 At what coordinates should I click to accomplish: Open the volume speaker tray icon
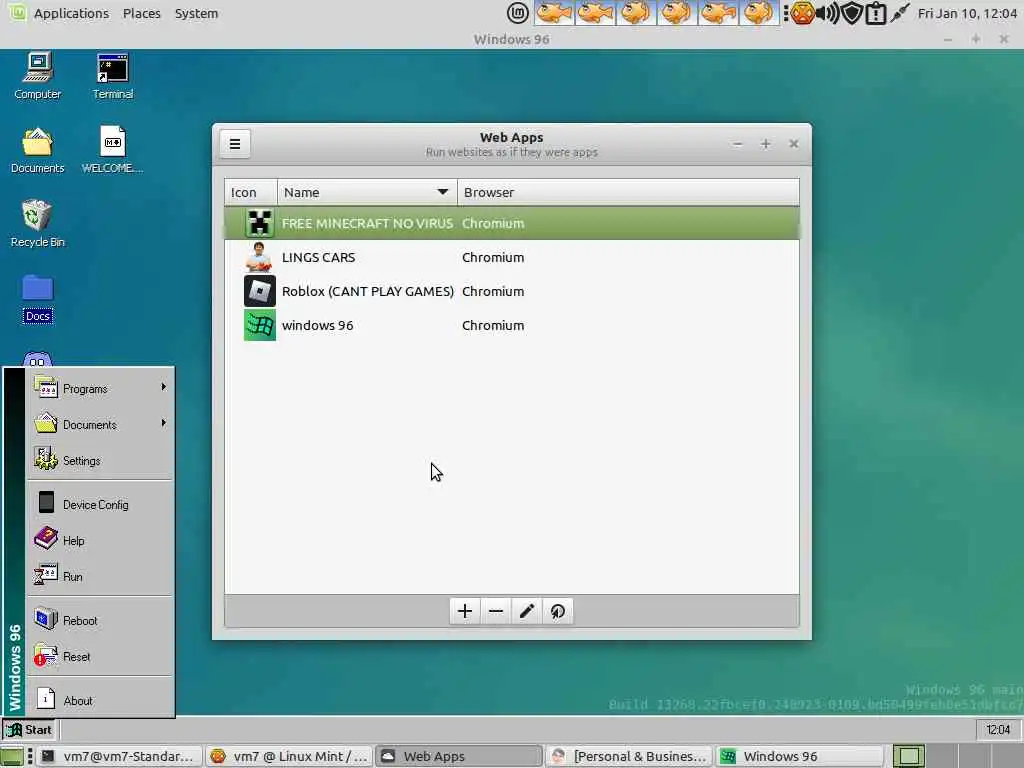click(x=827, y=13)
